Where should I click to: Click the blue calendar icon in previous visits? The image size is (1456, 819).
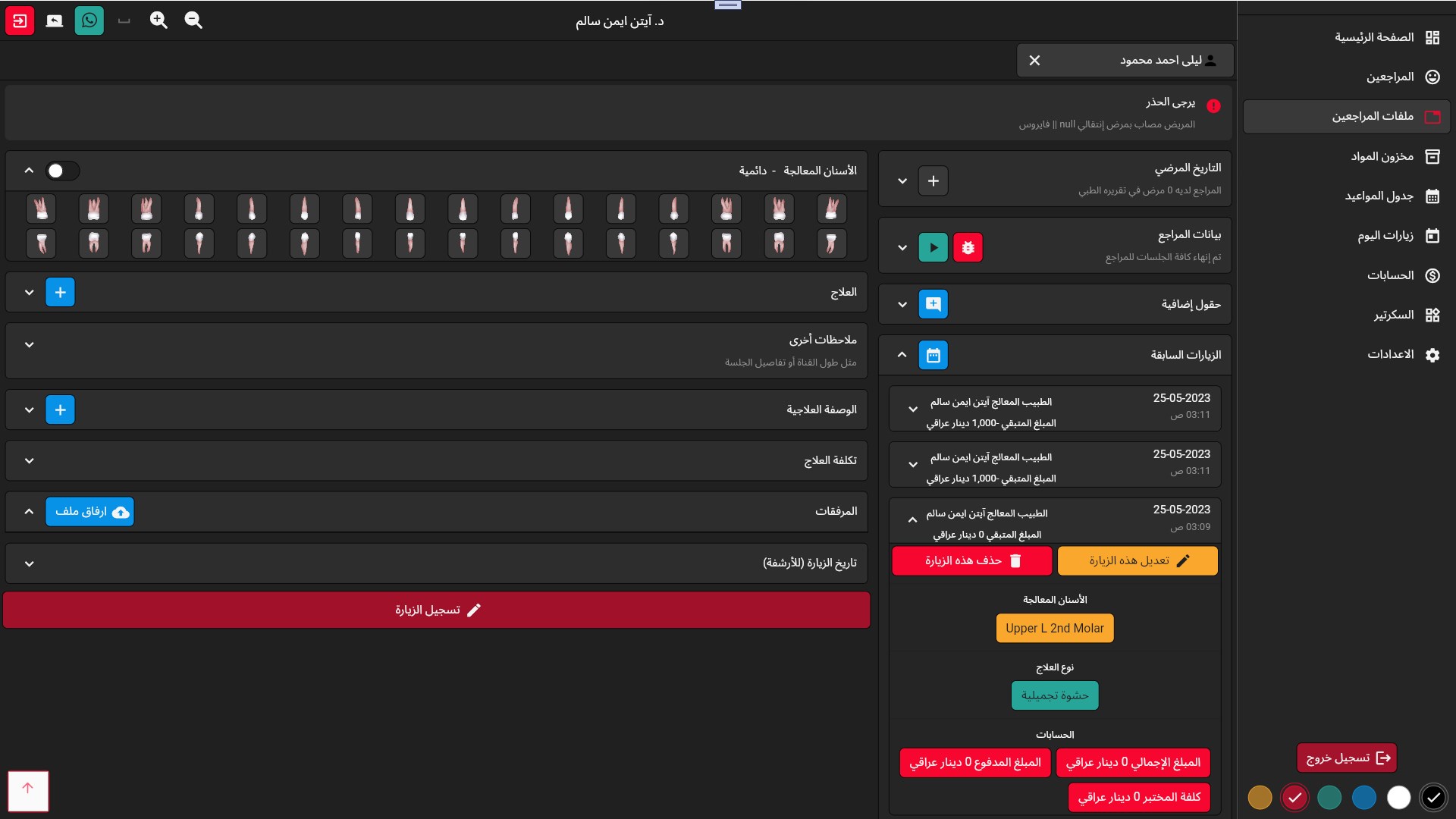pos(933,355)
